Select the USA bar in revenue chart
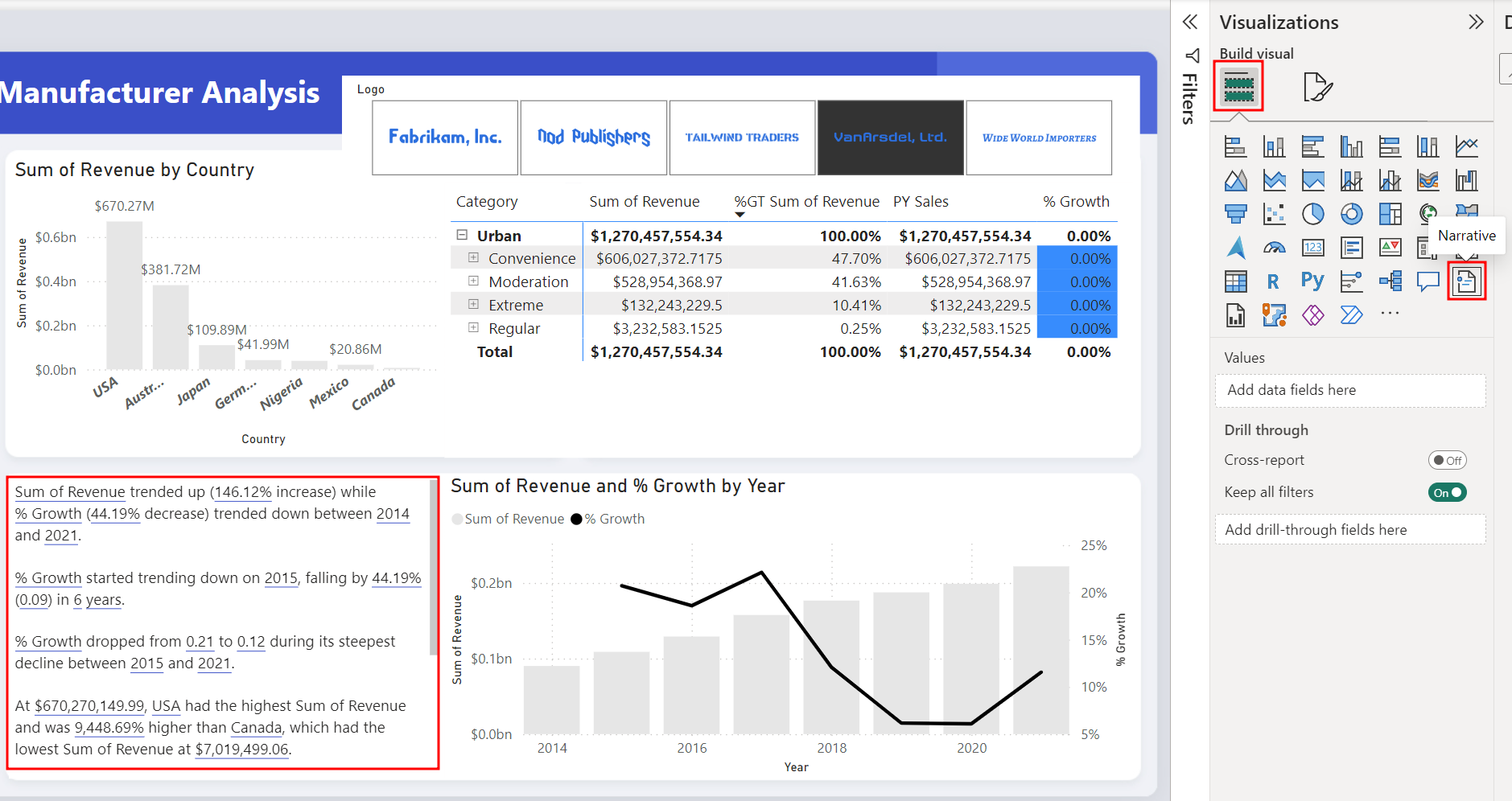The height and width of the screenshot is (801, 1512). click(x=125, y=295)
